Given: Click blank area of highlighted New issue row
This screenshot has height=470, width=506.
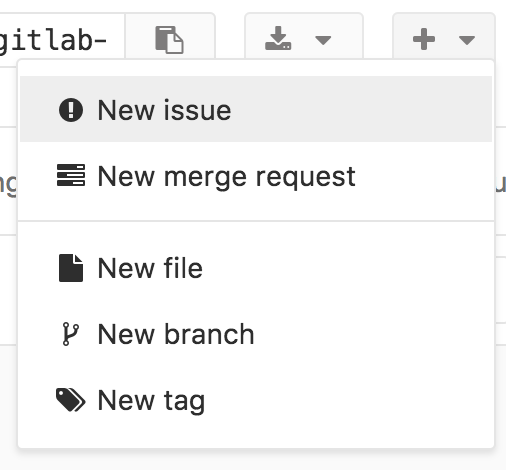Looking at the screenshot, I should tap(360, 109).
